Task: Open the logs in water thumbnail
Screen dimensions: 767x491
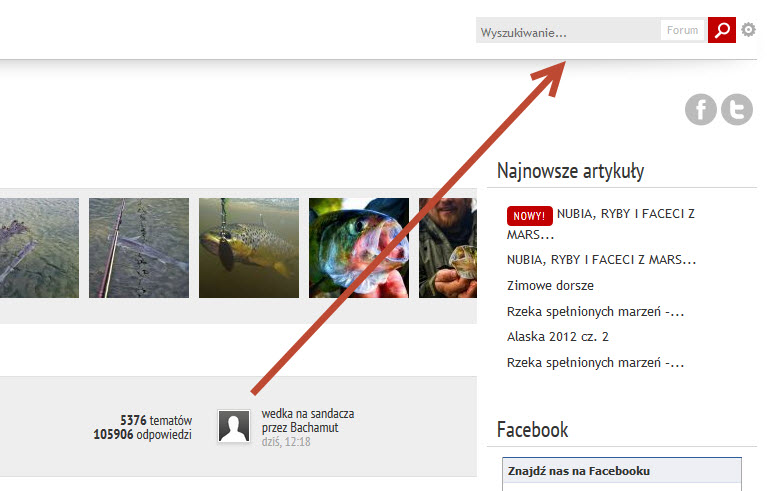Action: (39, 248)
